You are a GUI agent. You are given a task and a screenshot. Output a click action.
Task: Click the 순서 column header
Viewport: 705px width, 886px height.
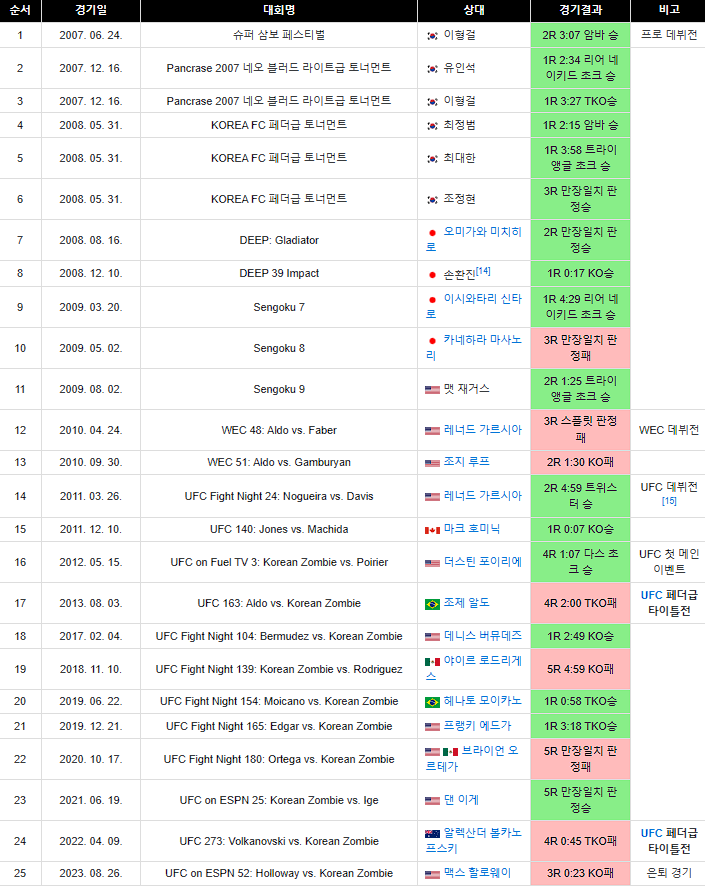click(x=20, y=10)
